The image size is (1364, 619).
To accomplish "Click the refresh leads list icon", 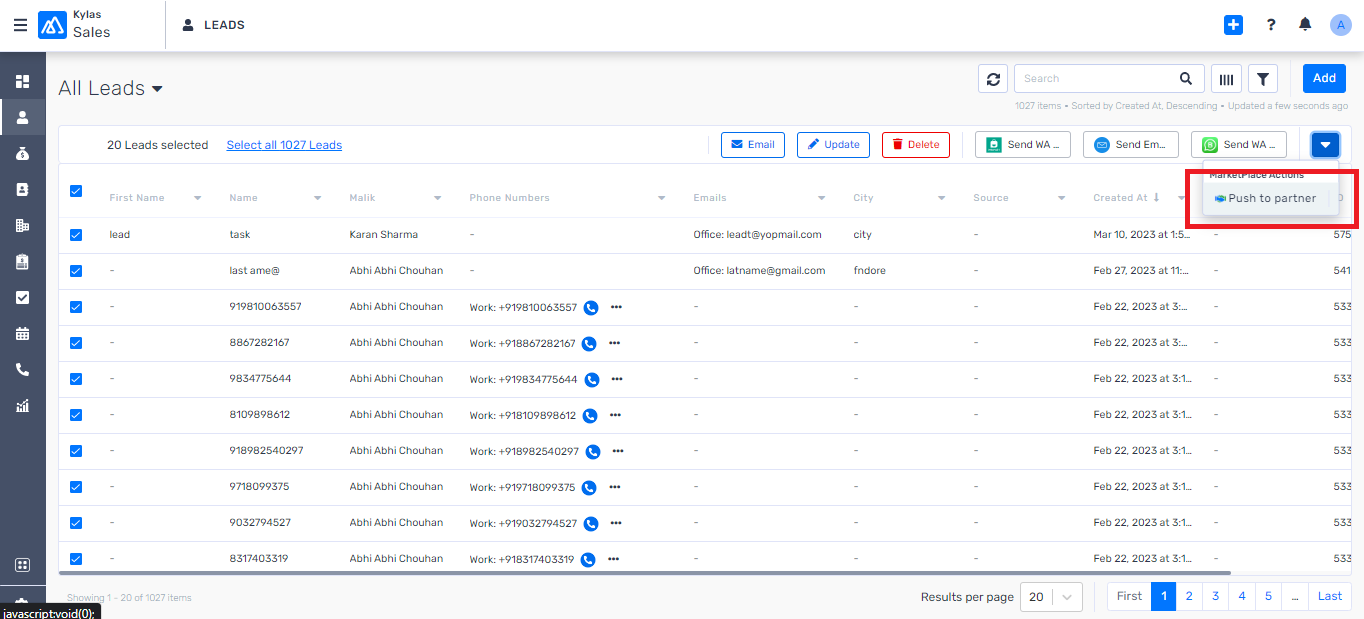I will pos(992,79).
